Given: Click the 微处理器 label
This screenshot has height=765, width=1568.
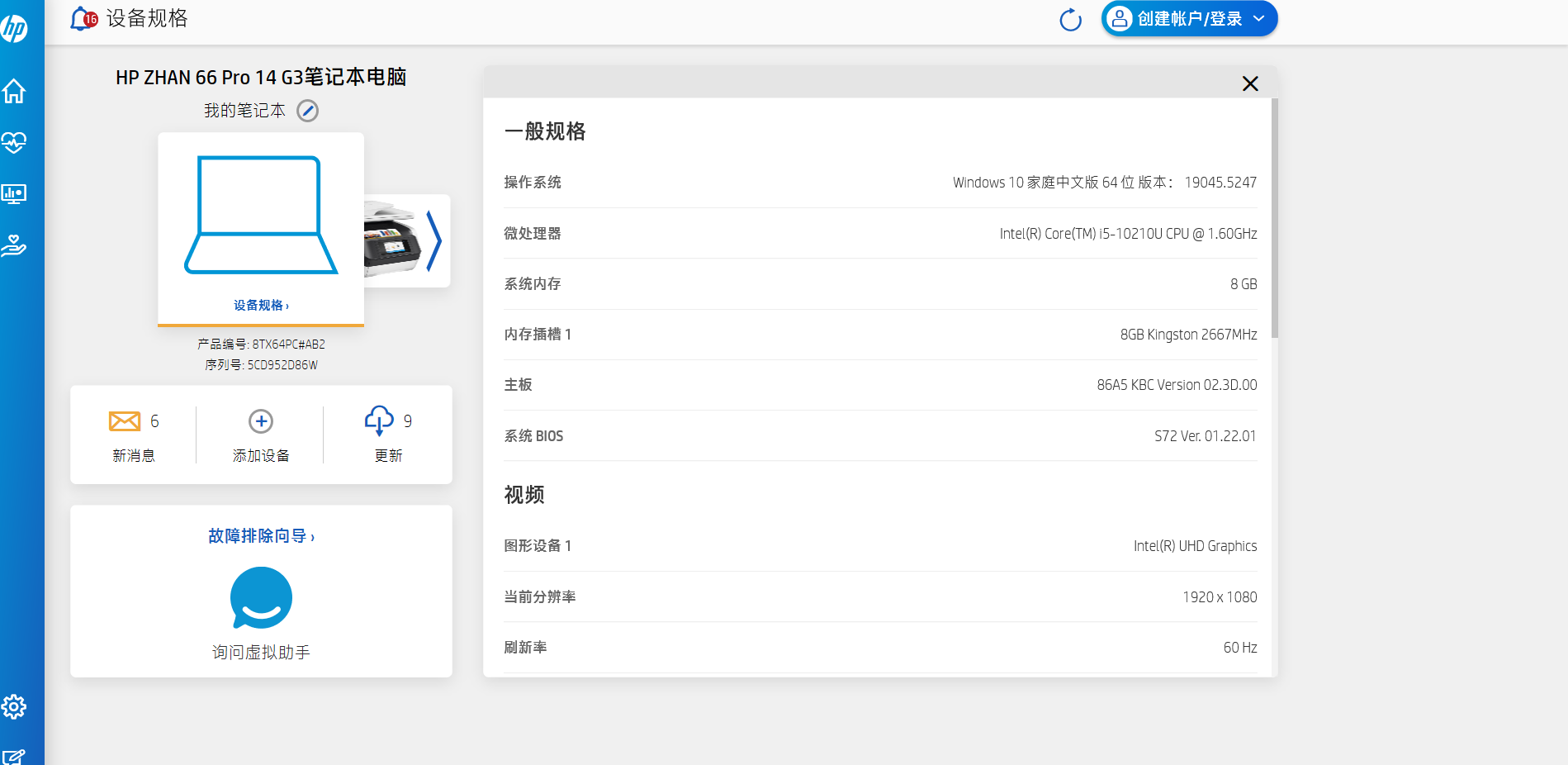Looking at the screenshot, I should (x=533, y=234).
